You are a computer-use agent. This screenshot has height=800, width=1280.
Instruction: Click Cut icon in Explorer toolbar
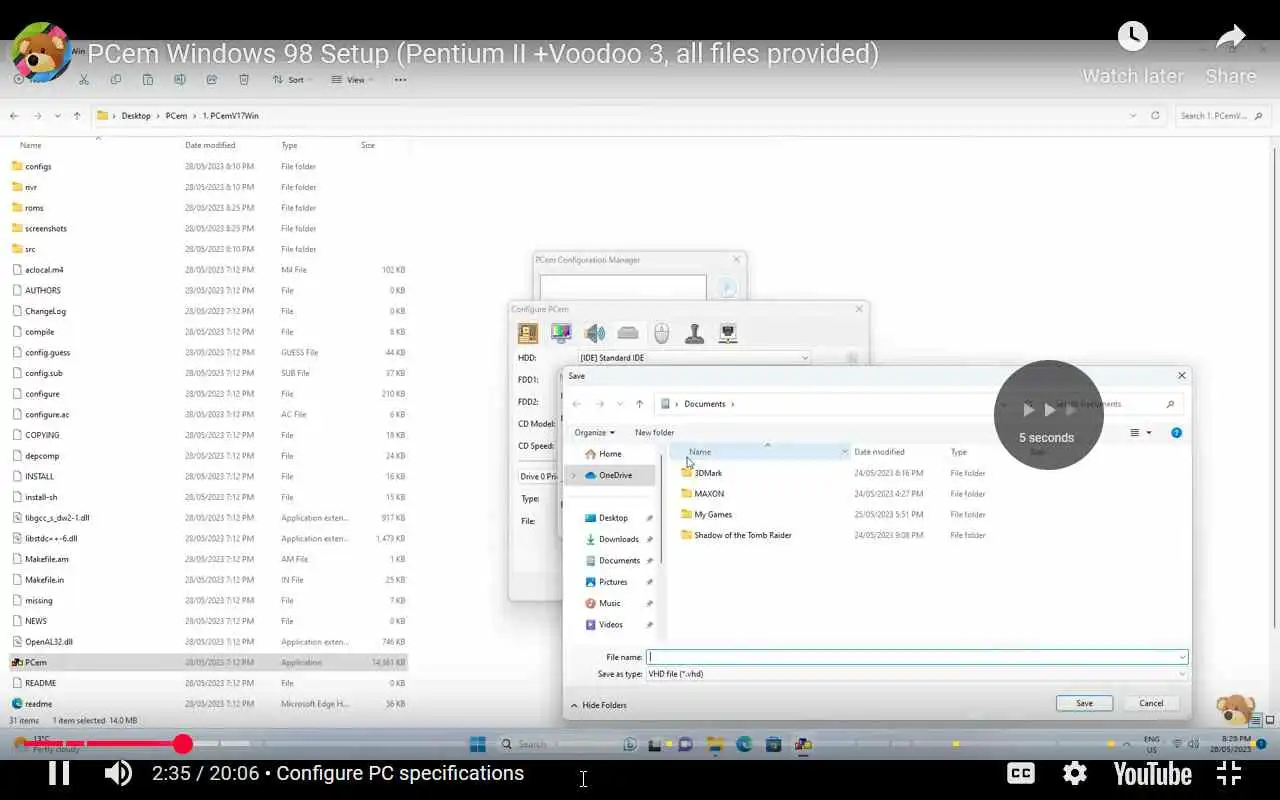[x=84, y=80]
